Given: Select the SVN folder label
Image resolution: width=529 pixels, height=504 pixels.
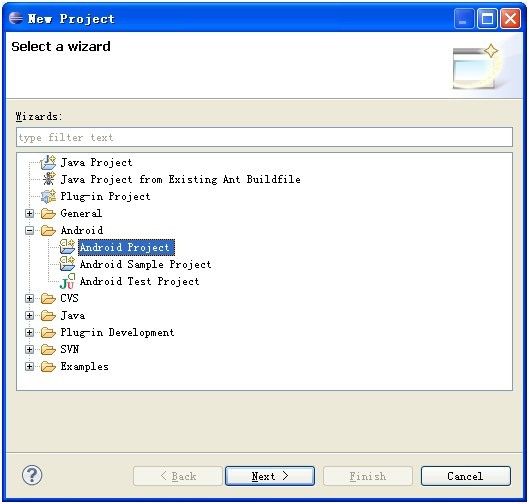Looking at the screenshot, I should 69,349.
